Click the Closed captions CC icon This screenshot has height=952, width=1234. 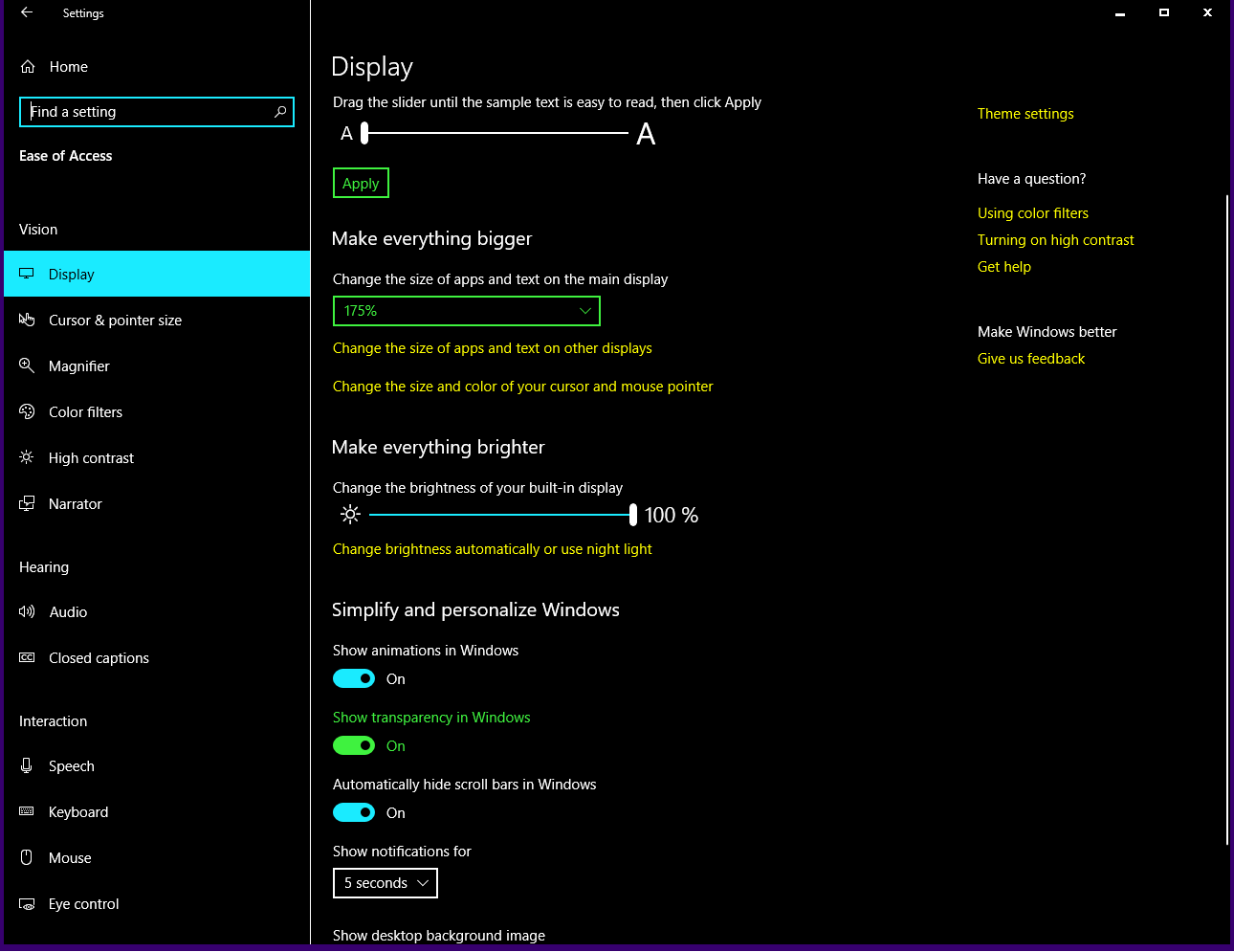[x=27, y=657]
